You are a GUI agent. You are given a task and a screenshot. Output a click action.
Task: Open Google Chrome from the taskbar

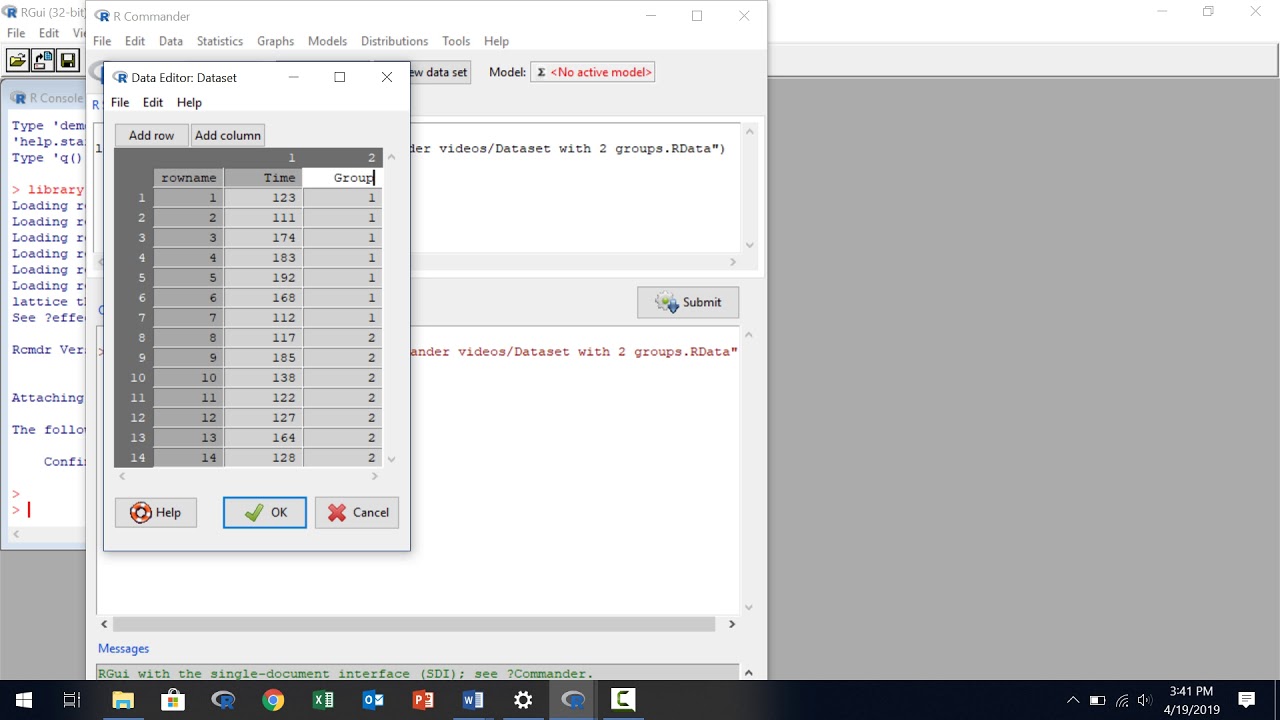273,700
